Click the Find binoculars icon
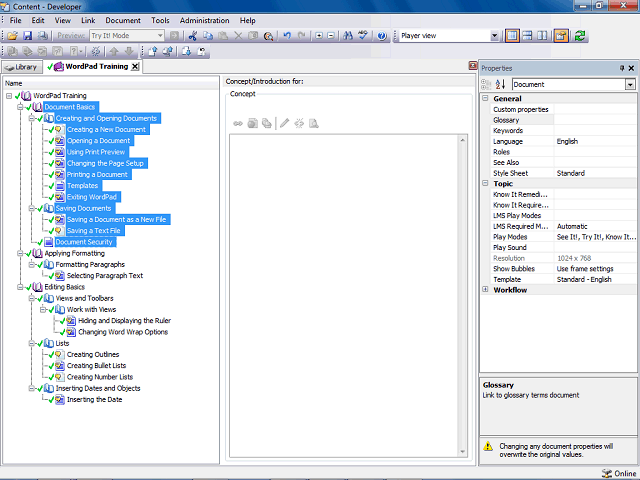640x480 pixels. pos(348,36)
